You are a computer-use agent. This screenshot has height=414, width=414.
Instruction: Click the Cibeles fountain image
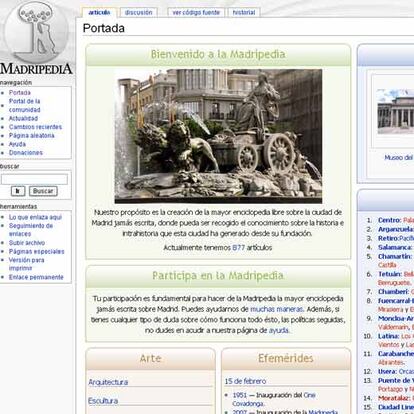(x=218, y=136)
